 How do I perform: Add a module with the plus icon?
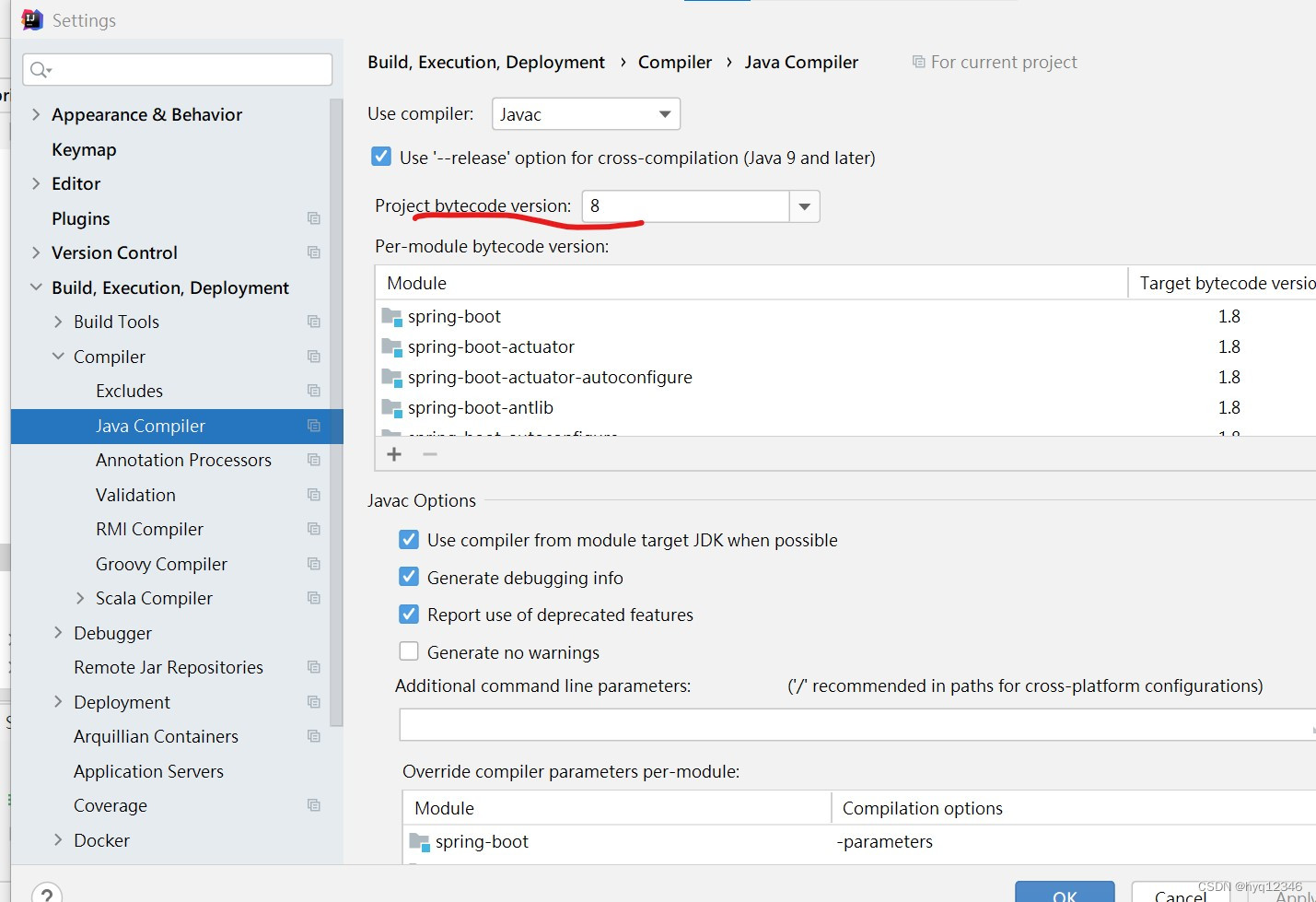point(394,453)
